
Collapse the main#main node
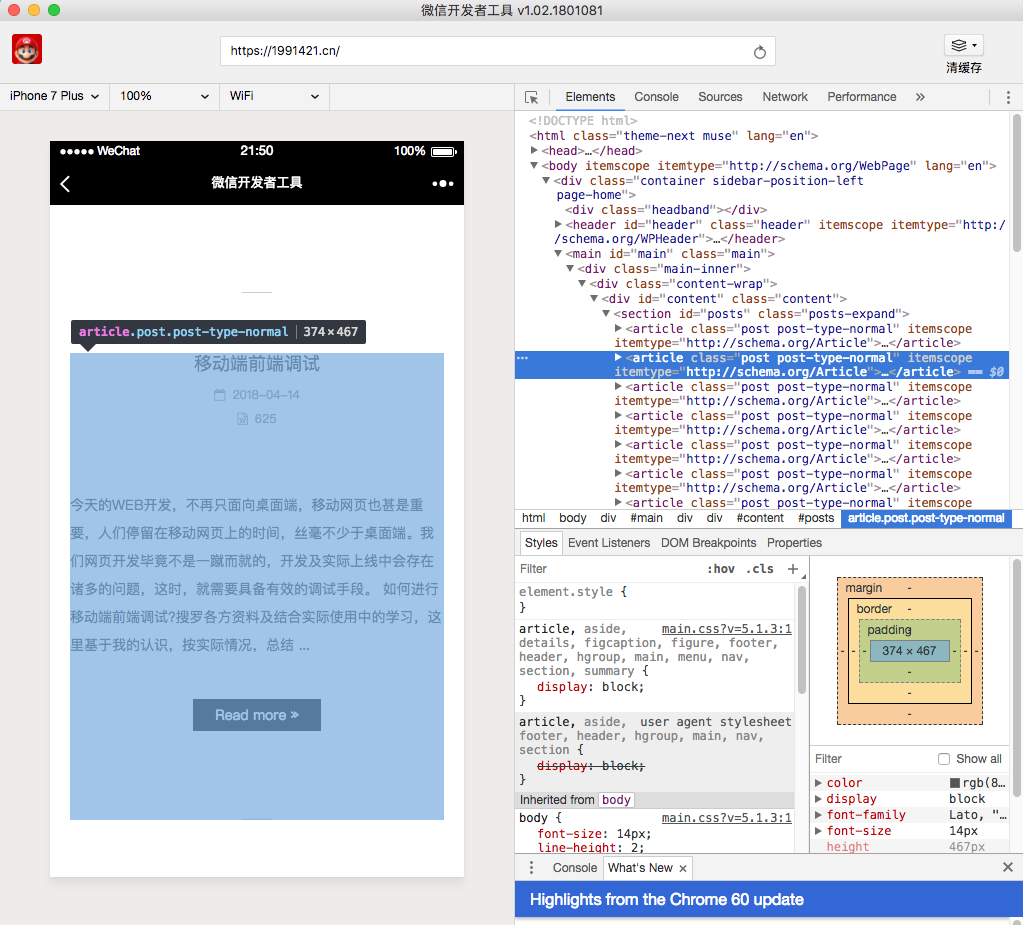(x=558, y=254)
